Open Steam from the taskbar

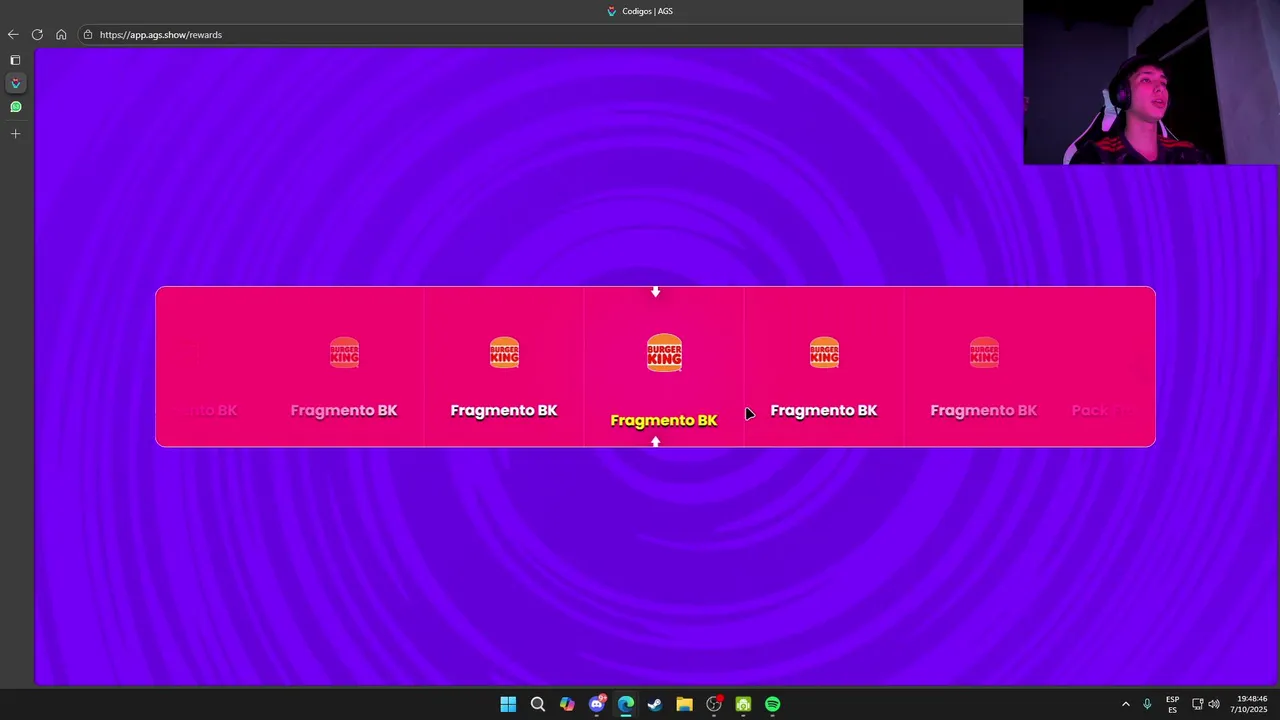655,704
